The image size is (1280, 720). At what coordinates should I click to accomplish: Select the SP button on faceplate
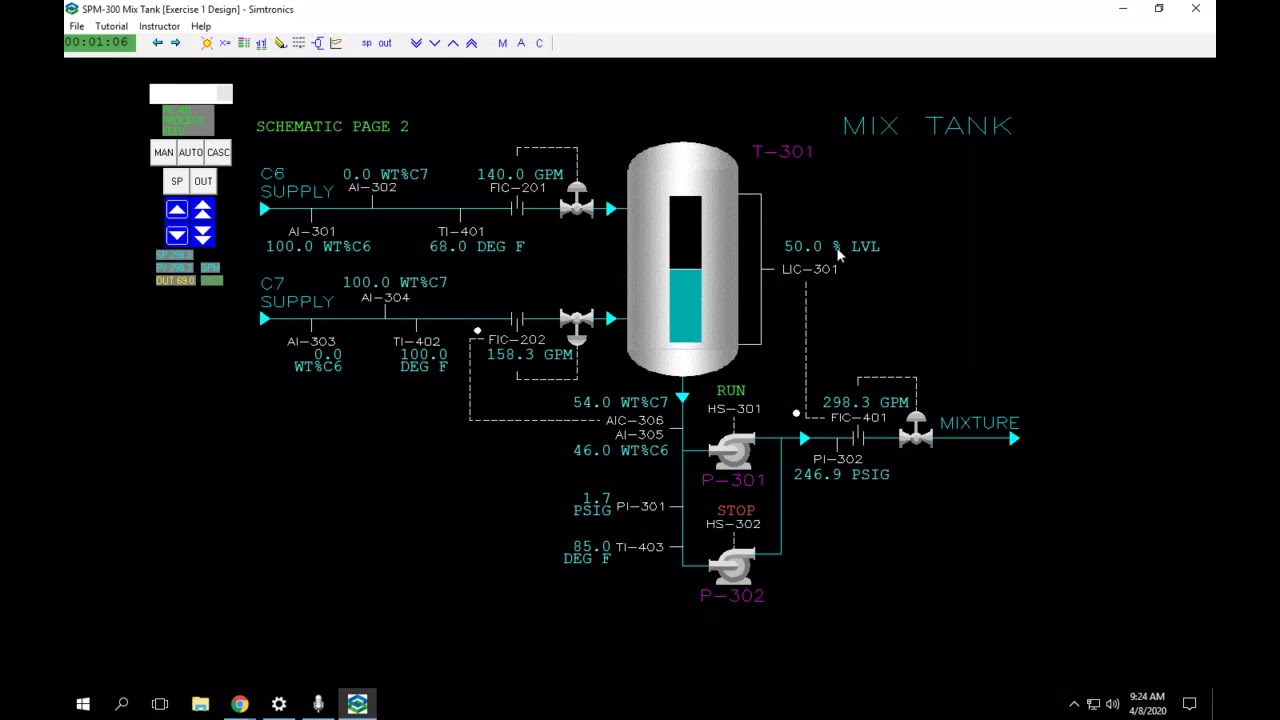[177, 181]
